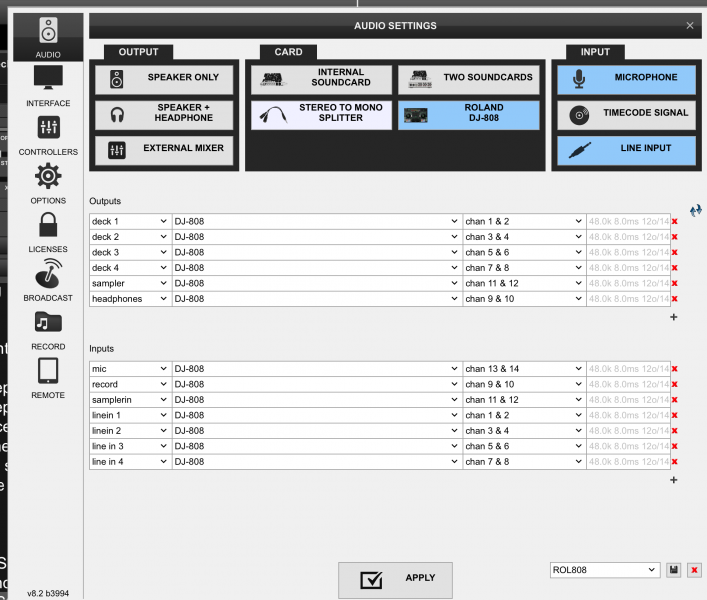Screen dimensions: 707x600
Task: Open the chan 1 & 2 output channel dropdown
Action: (524, 221)
